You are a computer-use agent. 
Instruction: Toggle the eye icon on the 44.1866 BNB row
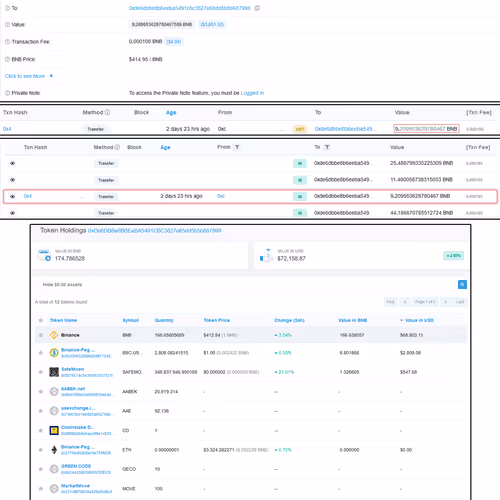[x=13, y=213]
